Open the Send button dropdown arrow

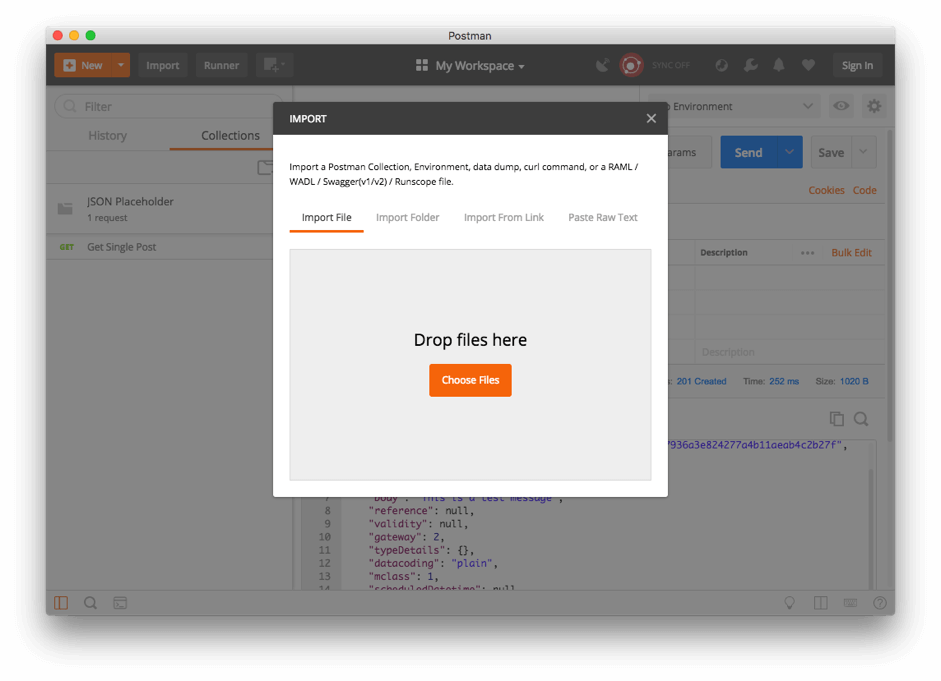point(790,152)
